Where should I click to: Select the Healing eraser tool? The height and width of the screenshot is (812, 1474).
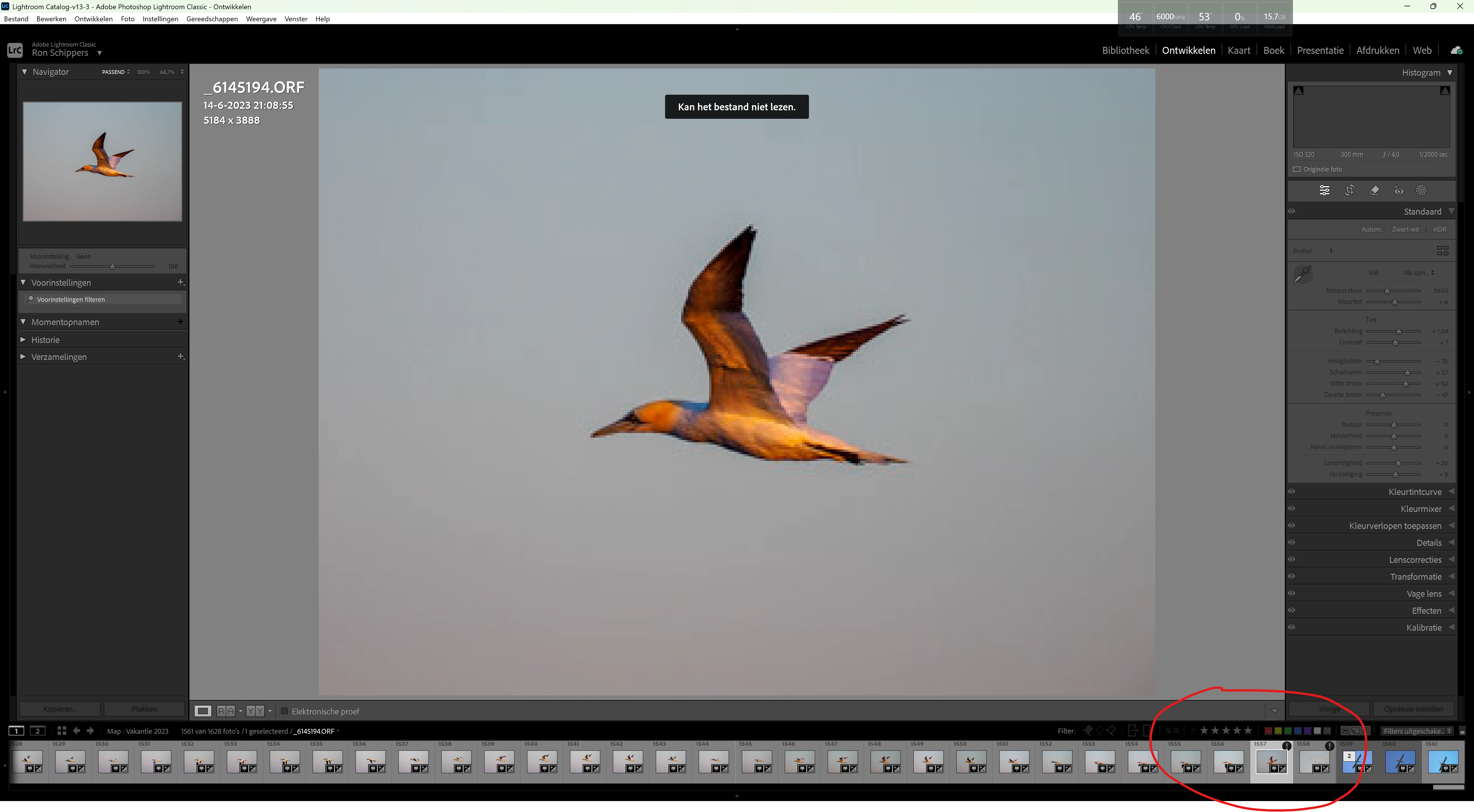coord(1374,190)
